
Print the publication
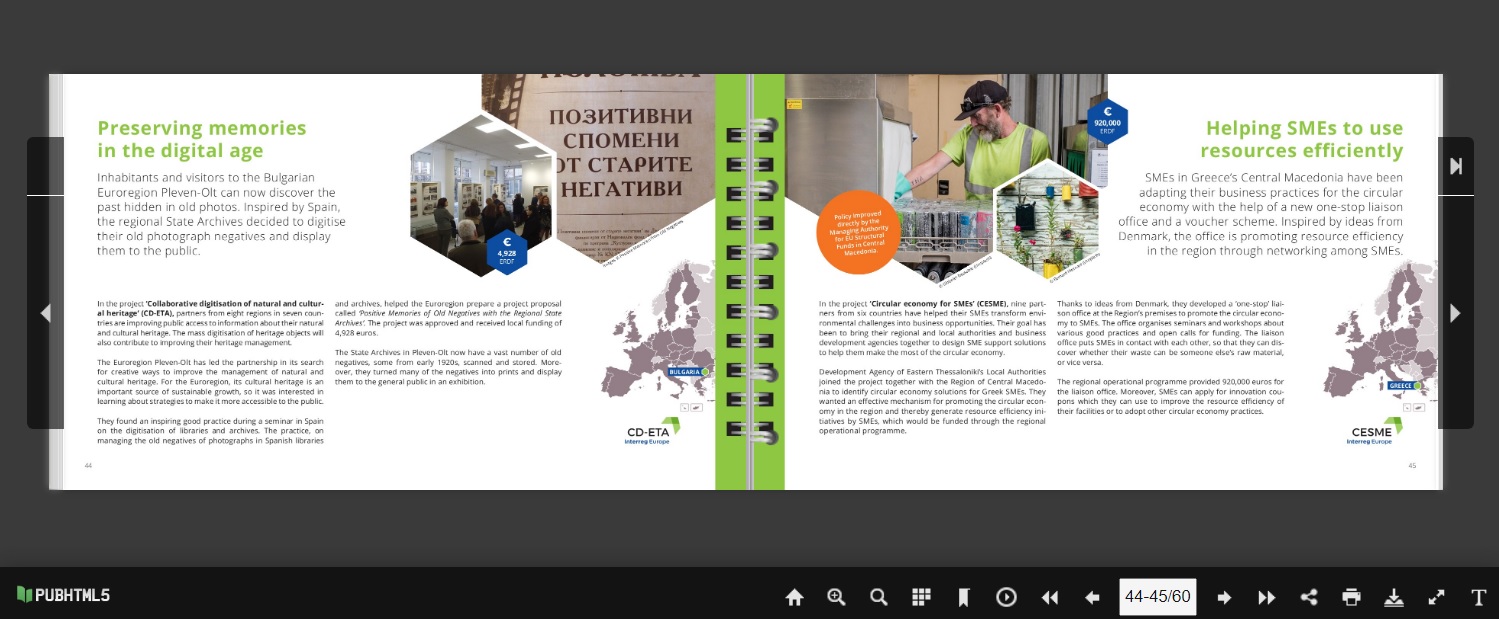[1351, 597]
